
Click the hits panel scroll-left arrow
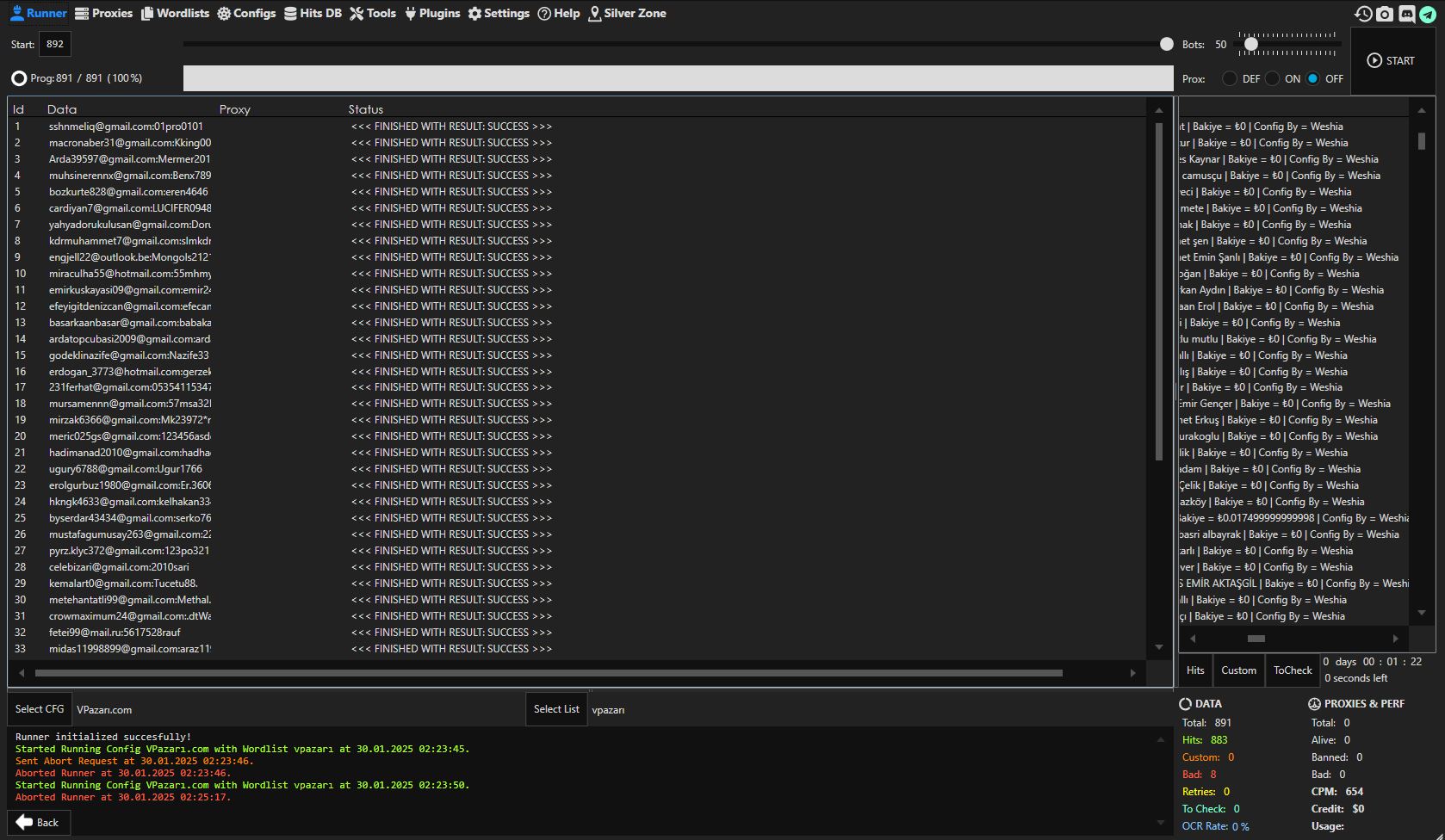point(1193,639)
